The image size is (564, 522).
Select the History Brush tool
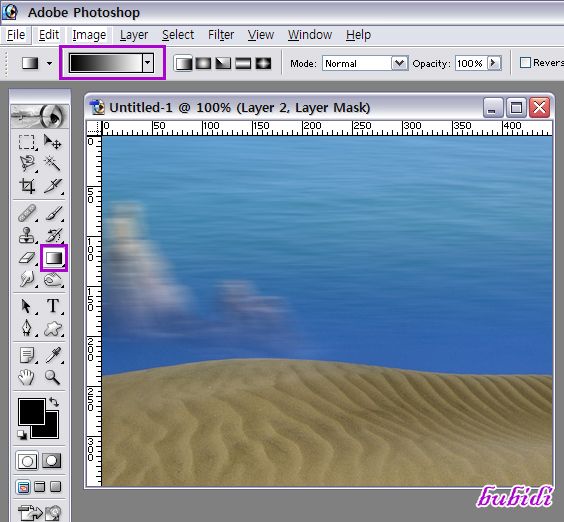coord(53,235)
